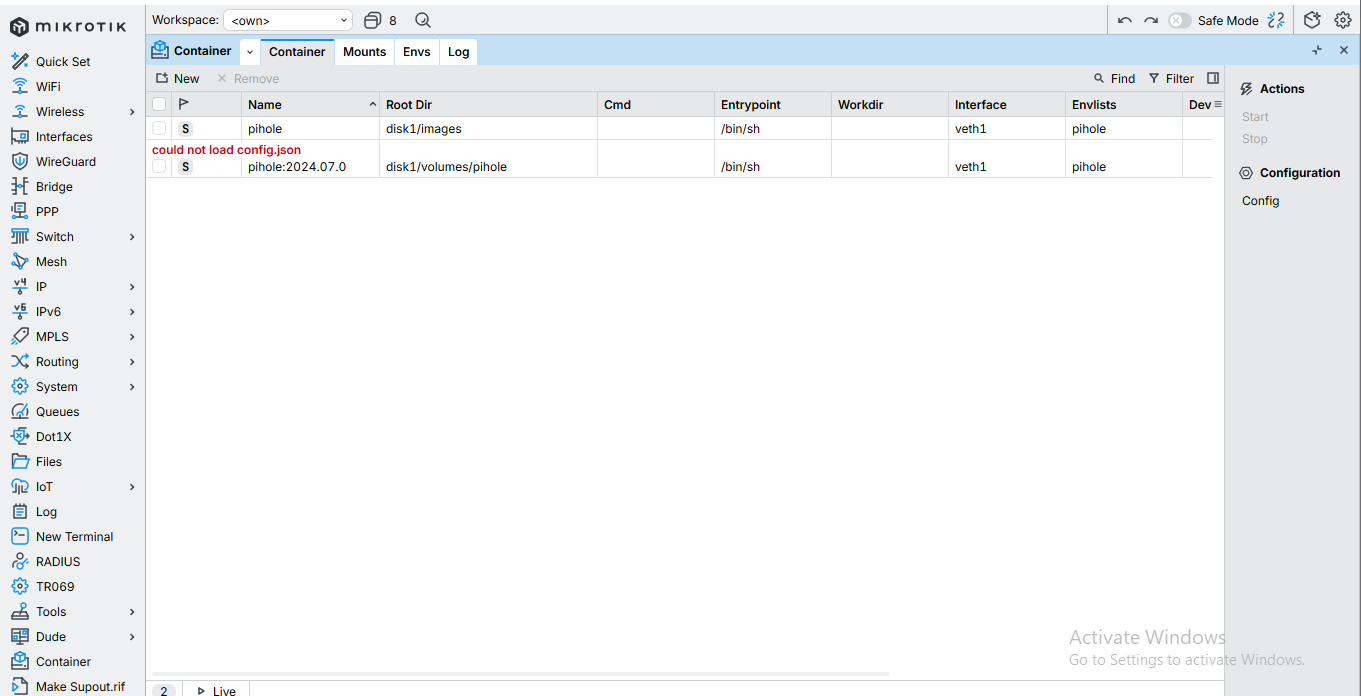Expand the Tools submenu

coord(132,612)
